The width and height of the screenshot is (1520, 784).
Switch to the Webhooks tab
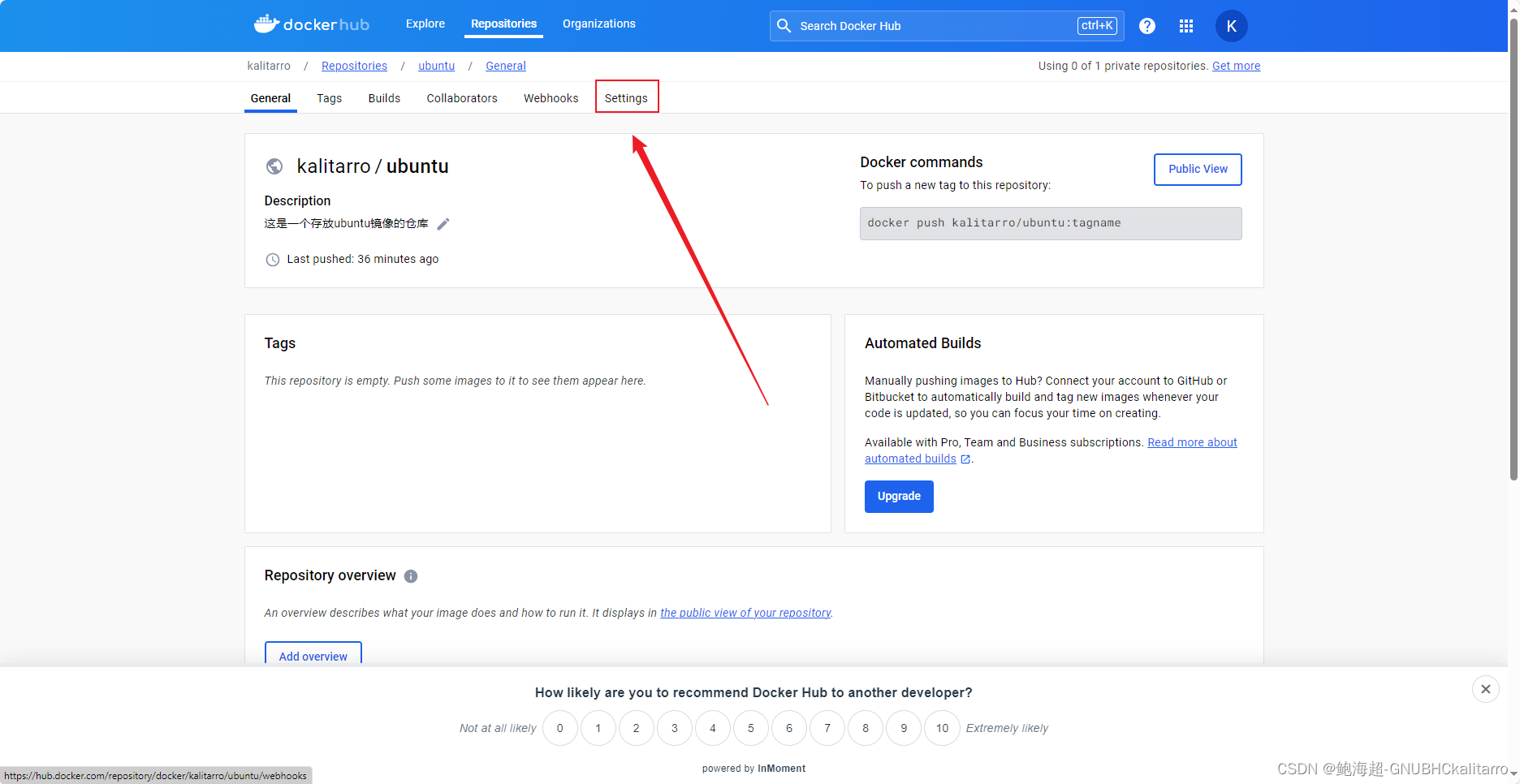click(x=551, y=98)
